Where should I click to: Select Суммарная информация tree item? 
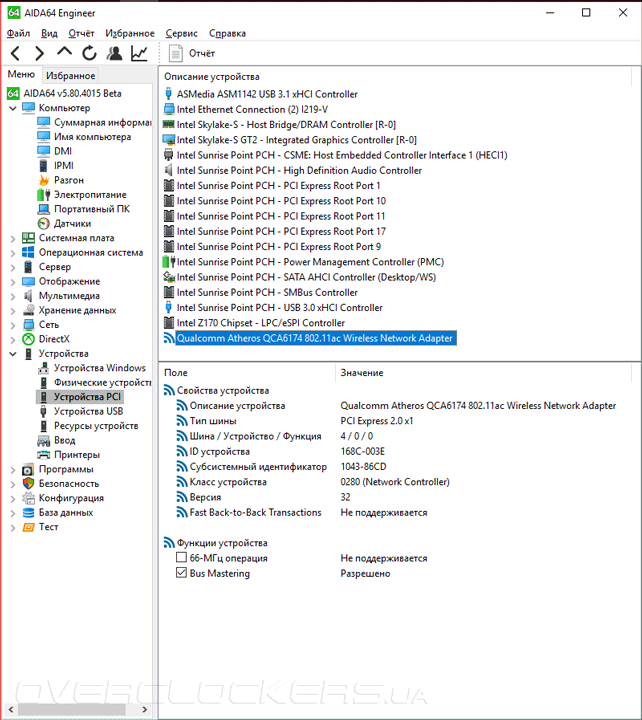click(x=102, y=122)
